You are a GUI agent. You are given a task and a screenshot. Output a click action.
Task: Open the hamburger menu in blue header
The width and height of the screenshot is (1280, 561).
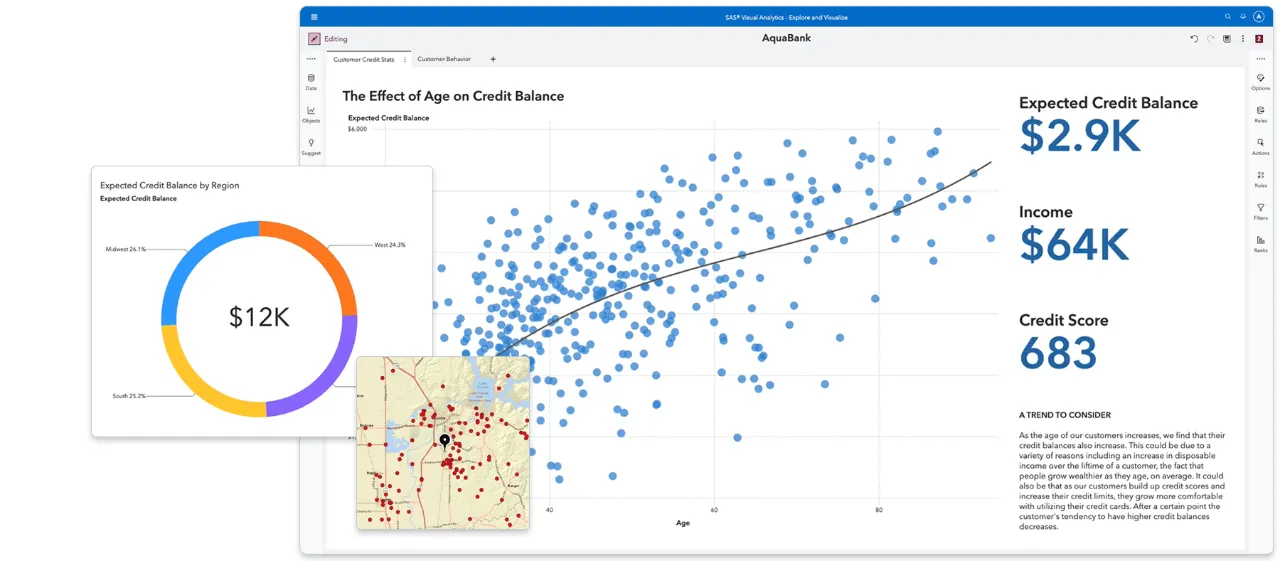point(314,17)
